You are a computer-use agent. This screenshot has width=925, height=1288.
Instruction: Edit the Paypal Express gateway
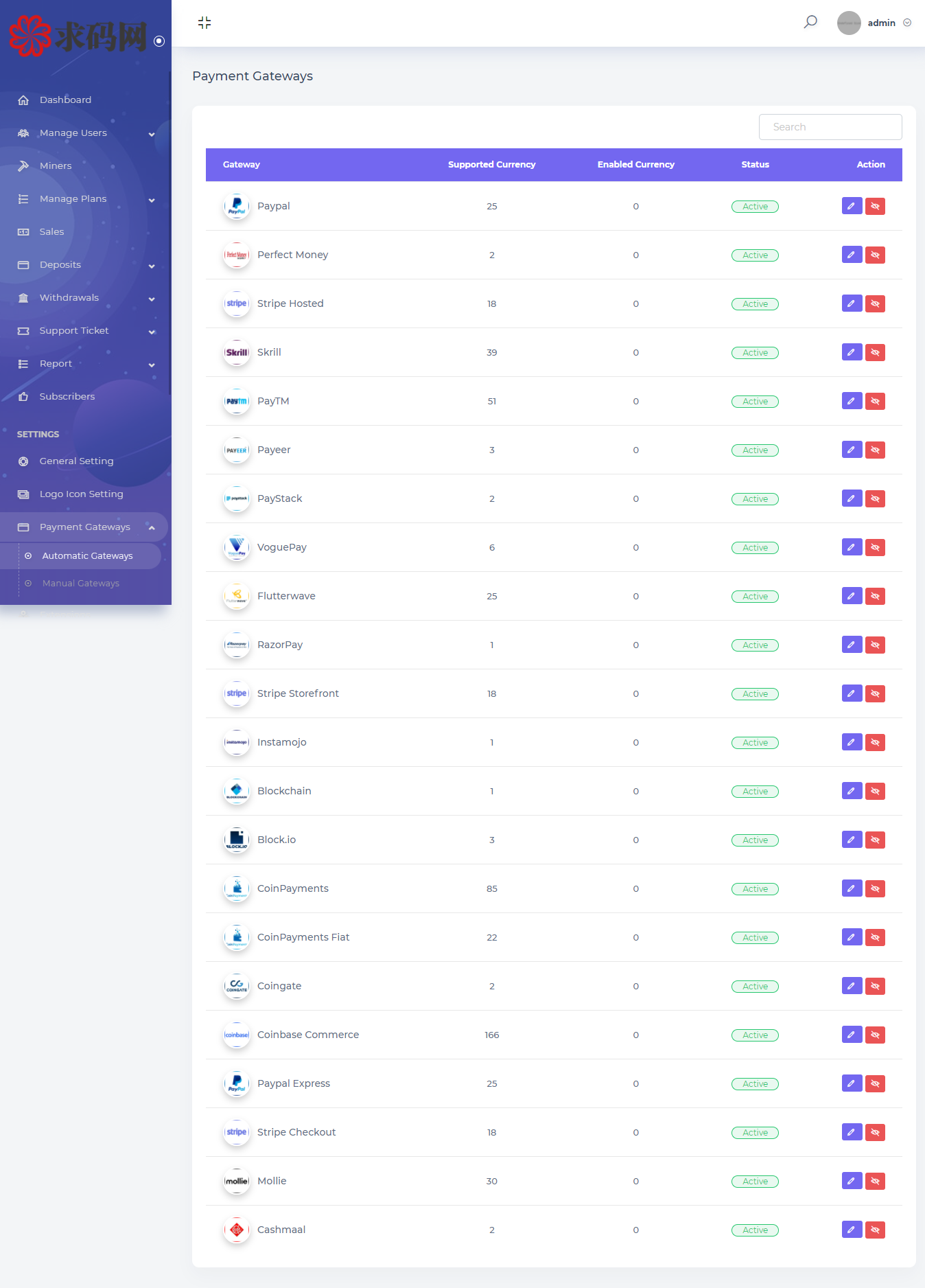click(x=852, y=1083)
